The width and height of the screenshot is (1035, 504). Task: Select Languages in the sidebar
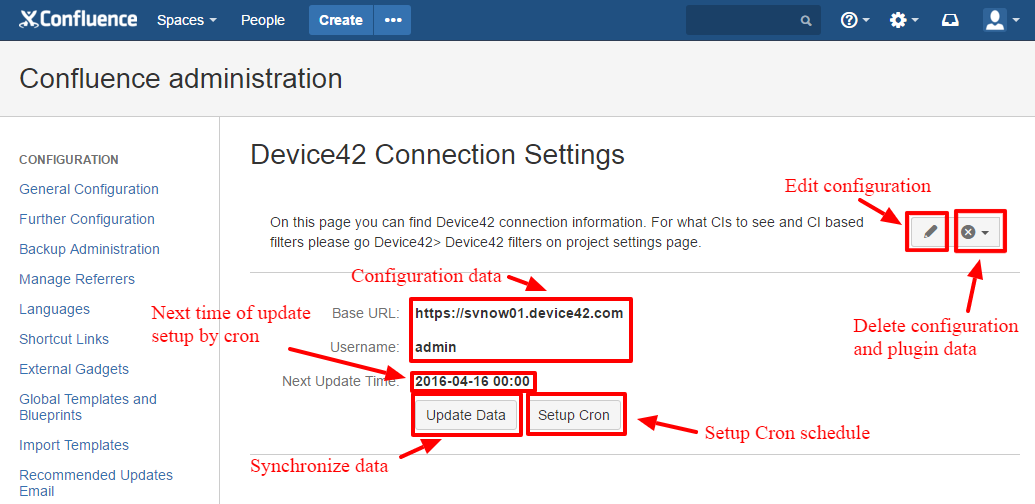click(54, 309)
